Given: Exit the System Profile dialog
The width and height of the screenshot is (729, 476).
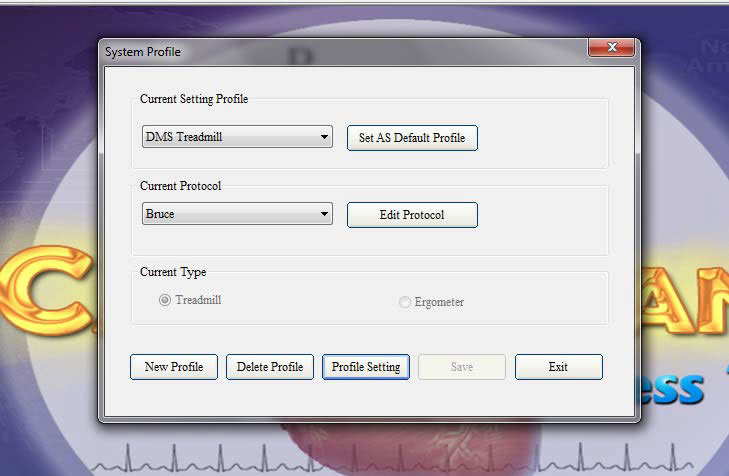Looking at the screenshot, I should pyautogui.click(x=558, y=367).
